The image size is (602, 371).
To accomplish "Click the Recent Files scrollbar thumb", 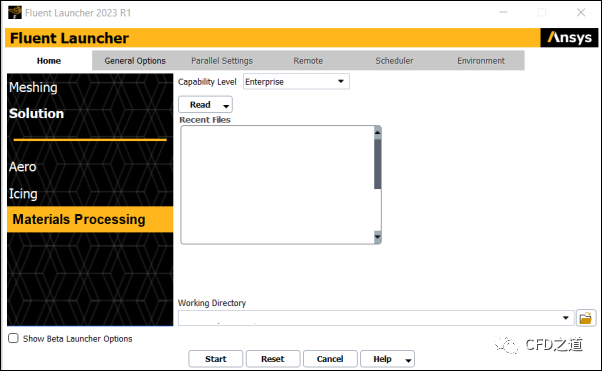I will click(x=377, y=164).
